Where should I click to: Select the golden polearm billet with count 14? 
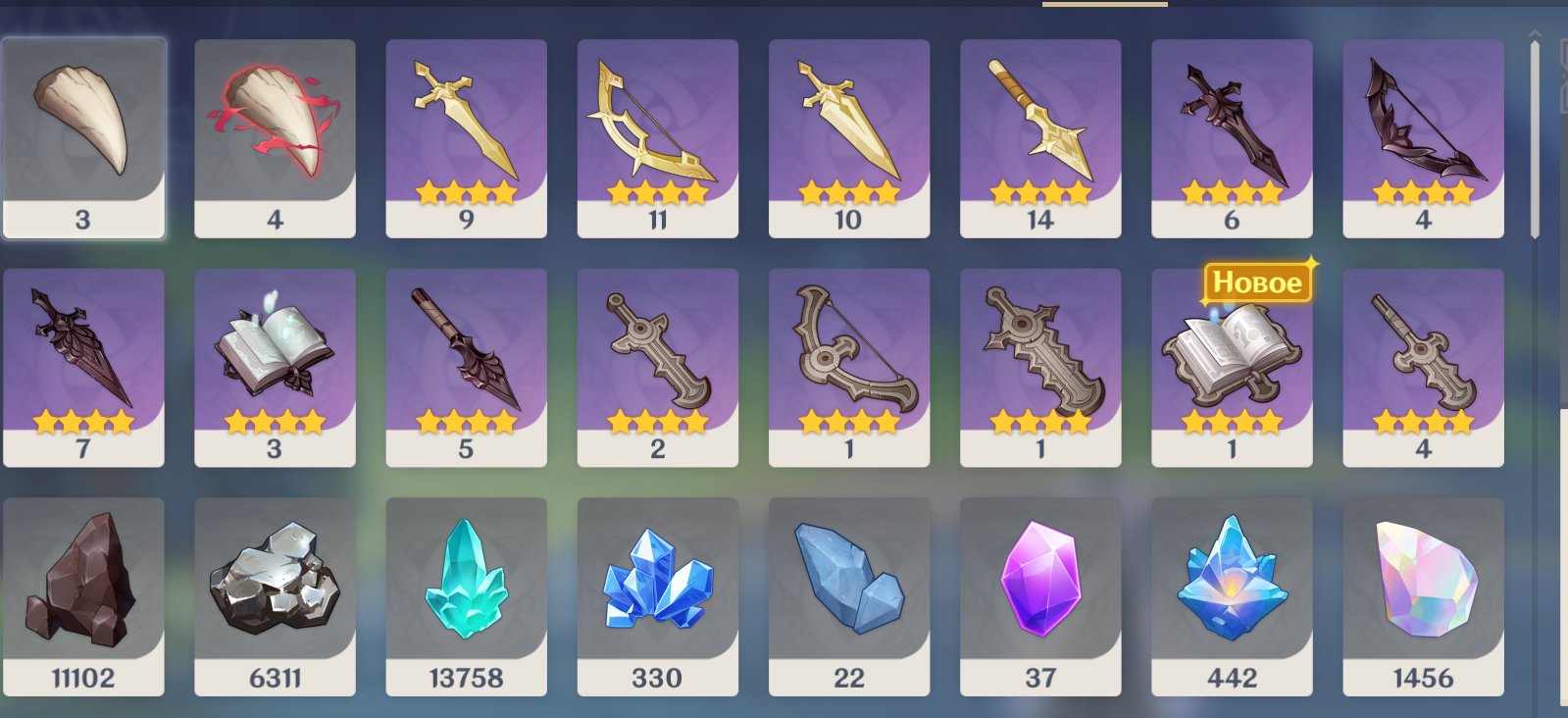[1040, 138]
